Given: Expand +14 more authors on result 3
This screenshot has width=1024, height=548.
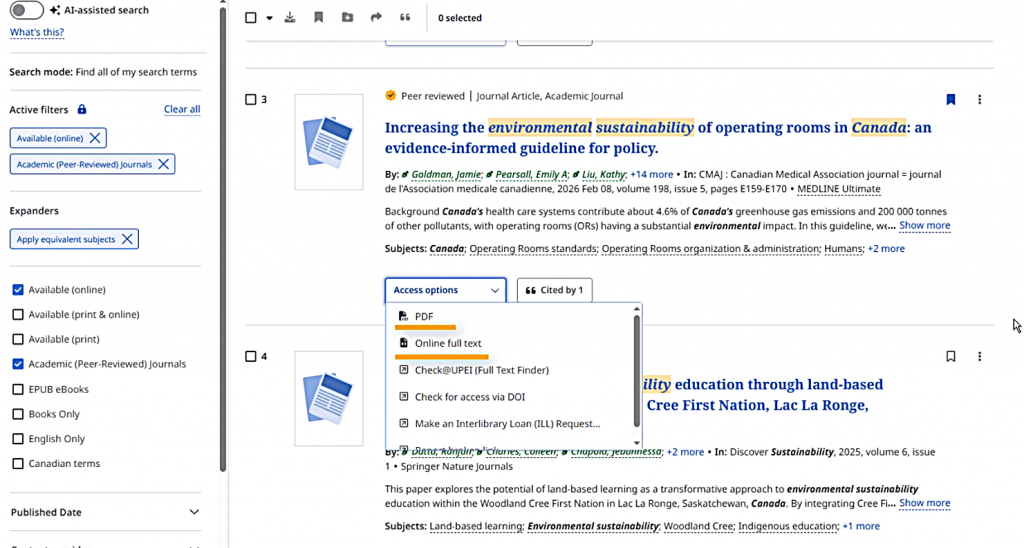Looking at the screenshot, I should pyautogui.click(x=651, y=174).
